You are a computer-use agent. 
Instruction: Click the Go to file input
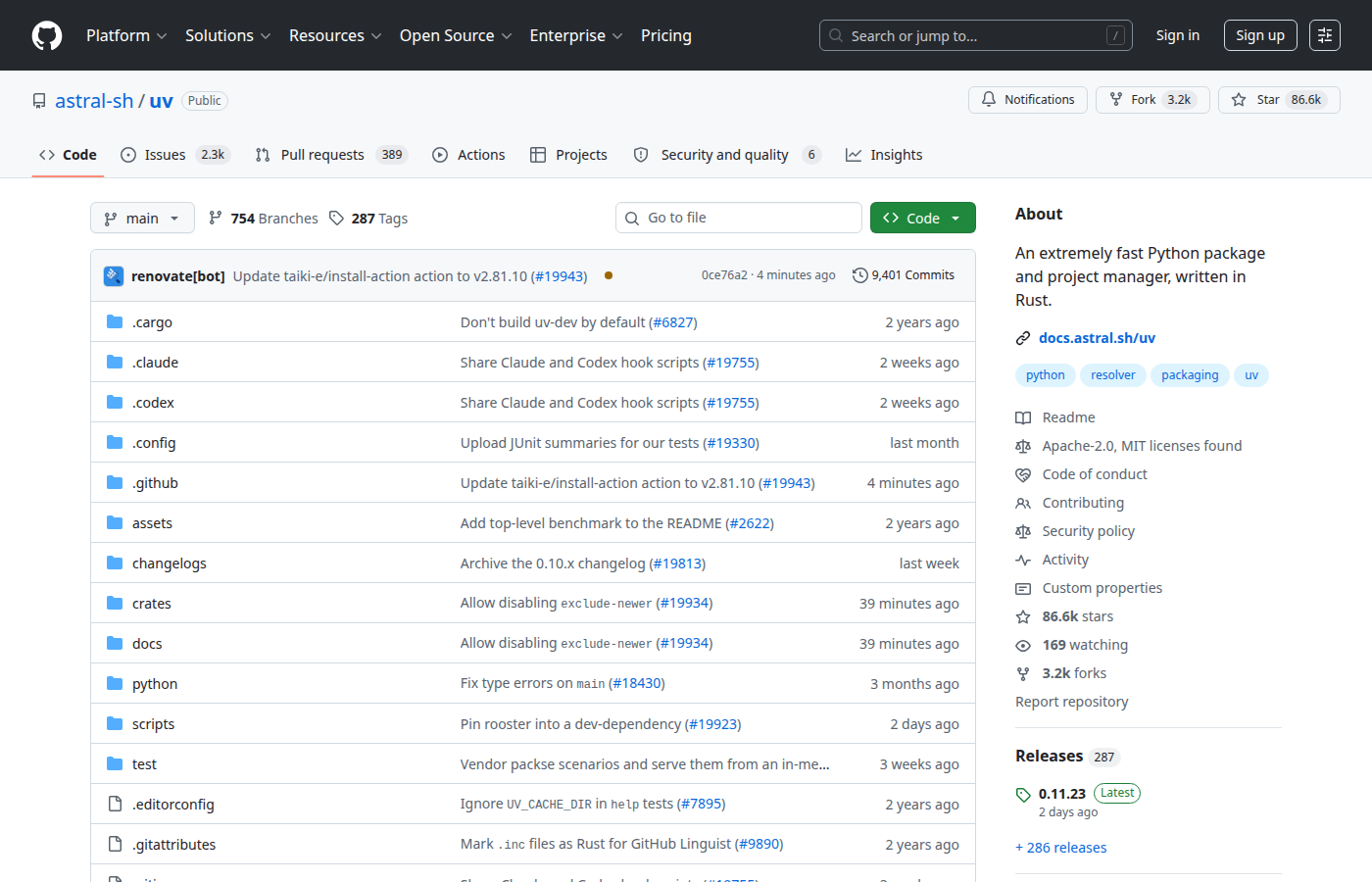coord(739,218)
